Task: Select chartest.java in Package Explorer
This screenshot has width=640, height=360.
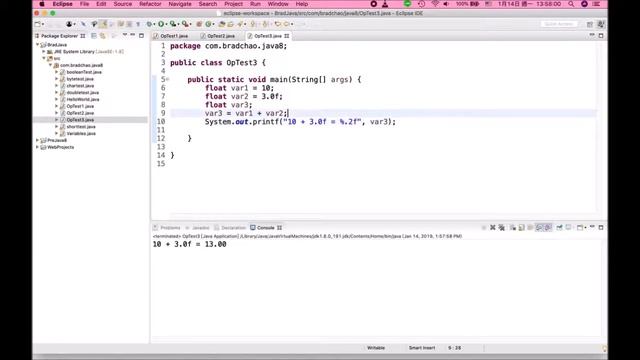Action: point(80,86)
